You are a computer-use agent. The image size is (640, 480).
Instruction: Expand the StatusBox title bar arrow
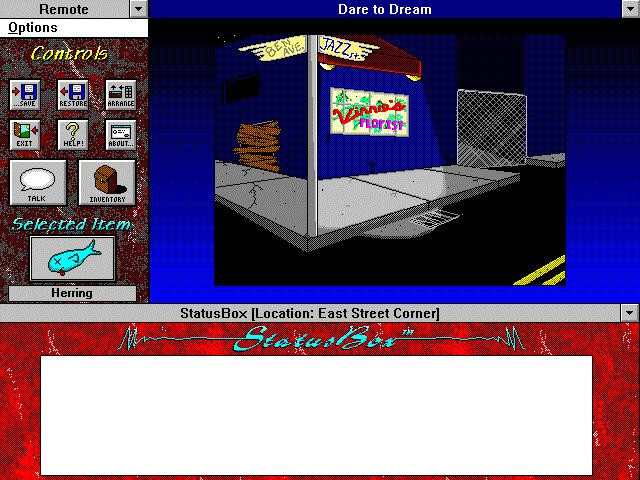[630, 313]
